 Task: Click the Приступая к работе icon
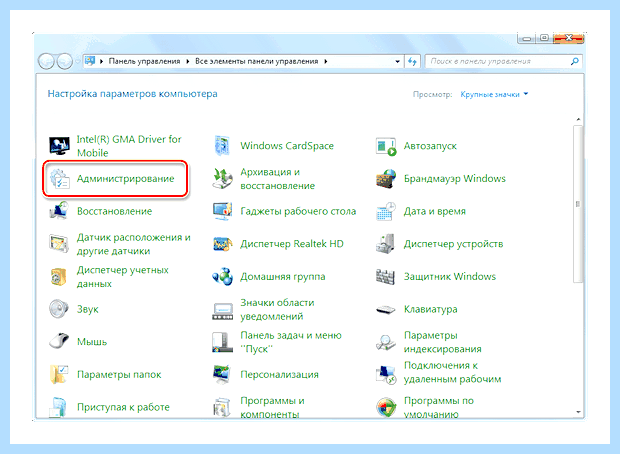point(59,407)
